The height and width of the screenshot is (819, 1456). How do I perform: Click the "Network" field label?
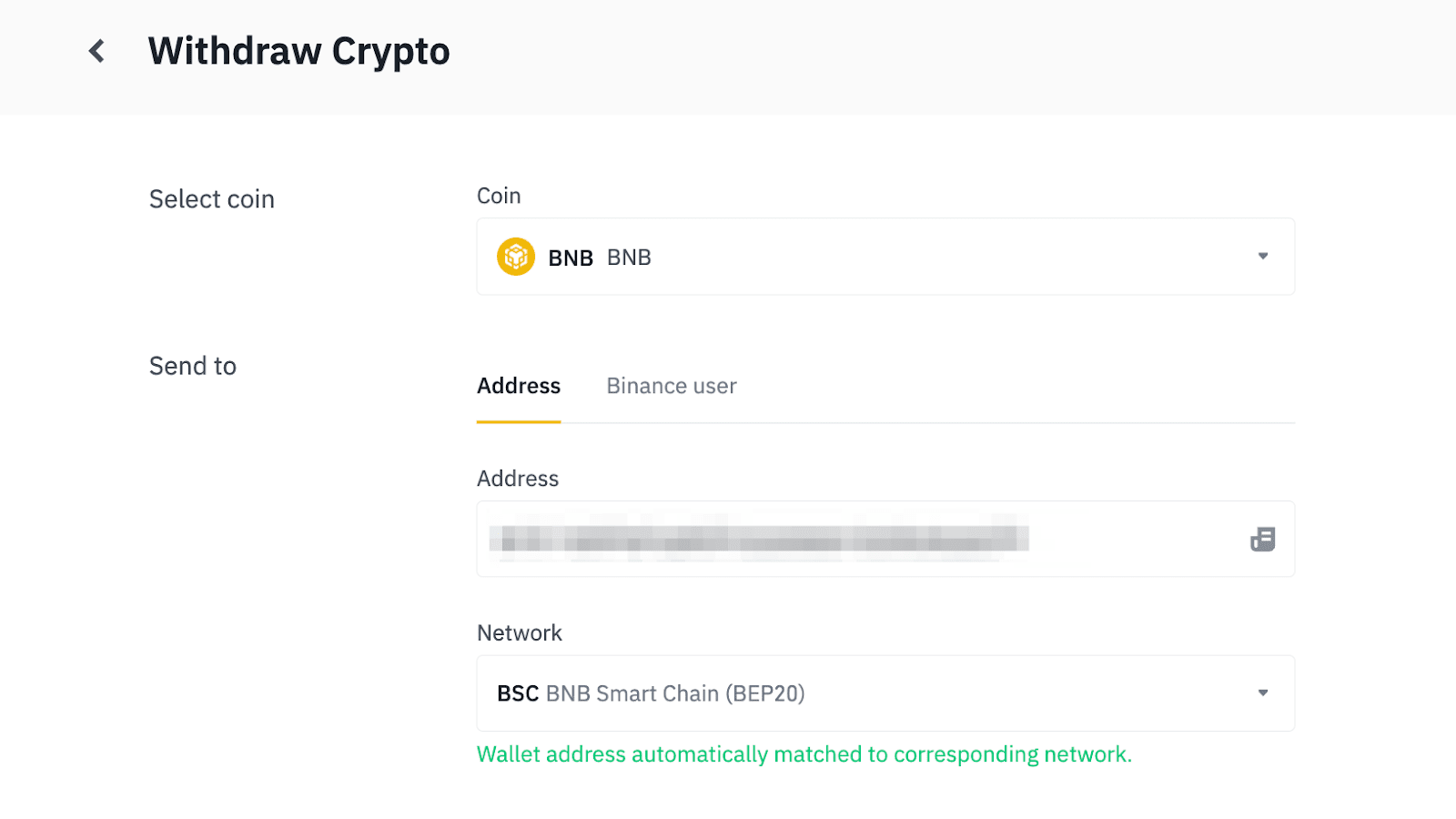520,633
